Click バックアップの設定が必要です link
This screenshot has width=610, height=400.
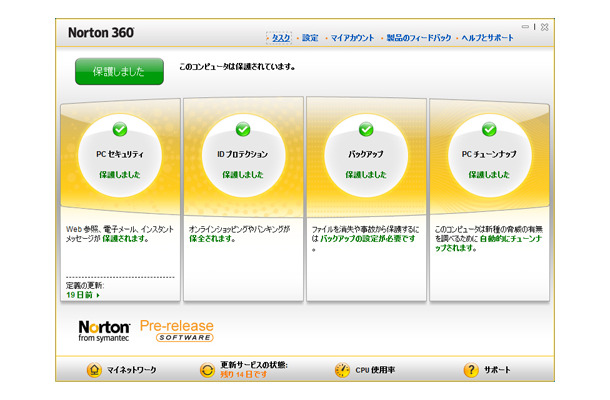368,239
